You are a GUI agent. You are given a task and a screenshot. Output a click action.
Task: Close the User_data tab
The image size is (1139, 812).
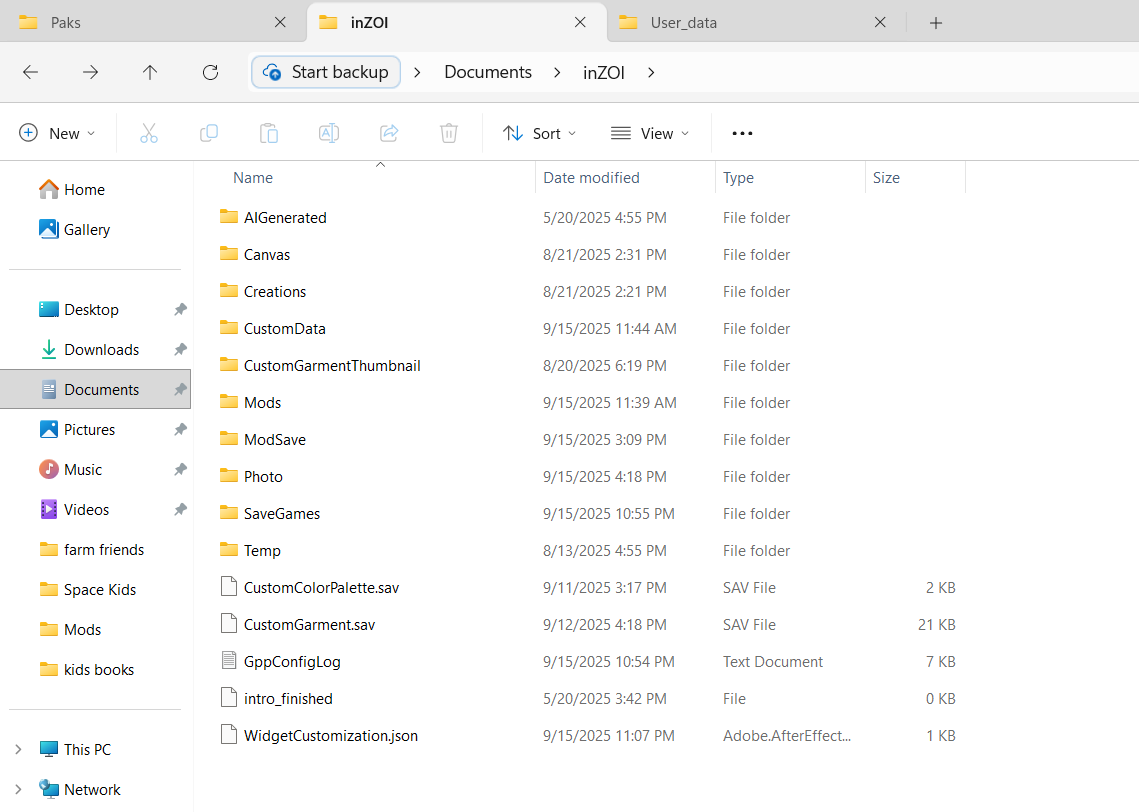click(880, 23)
